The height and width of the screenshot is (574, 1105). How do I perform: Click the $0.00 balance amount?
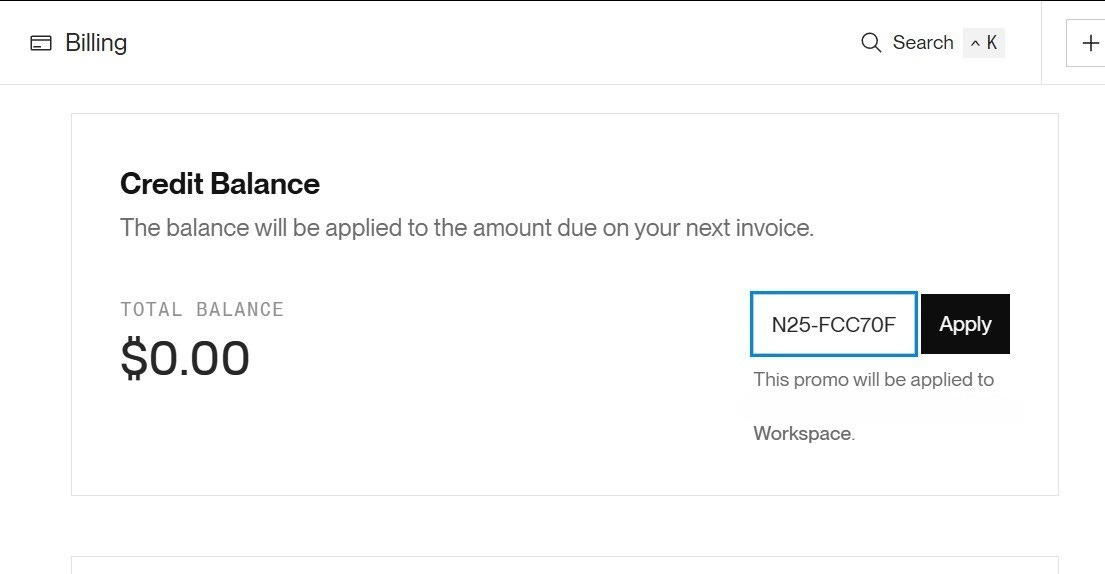pyautogui.click(x=185, y=358)
